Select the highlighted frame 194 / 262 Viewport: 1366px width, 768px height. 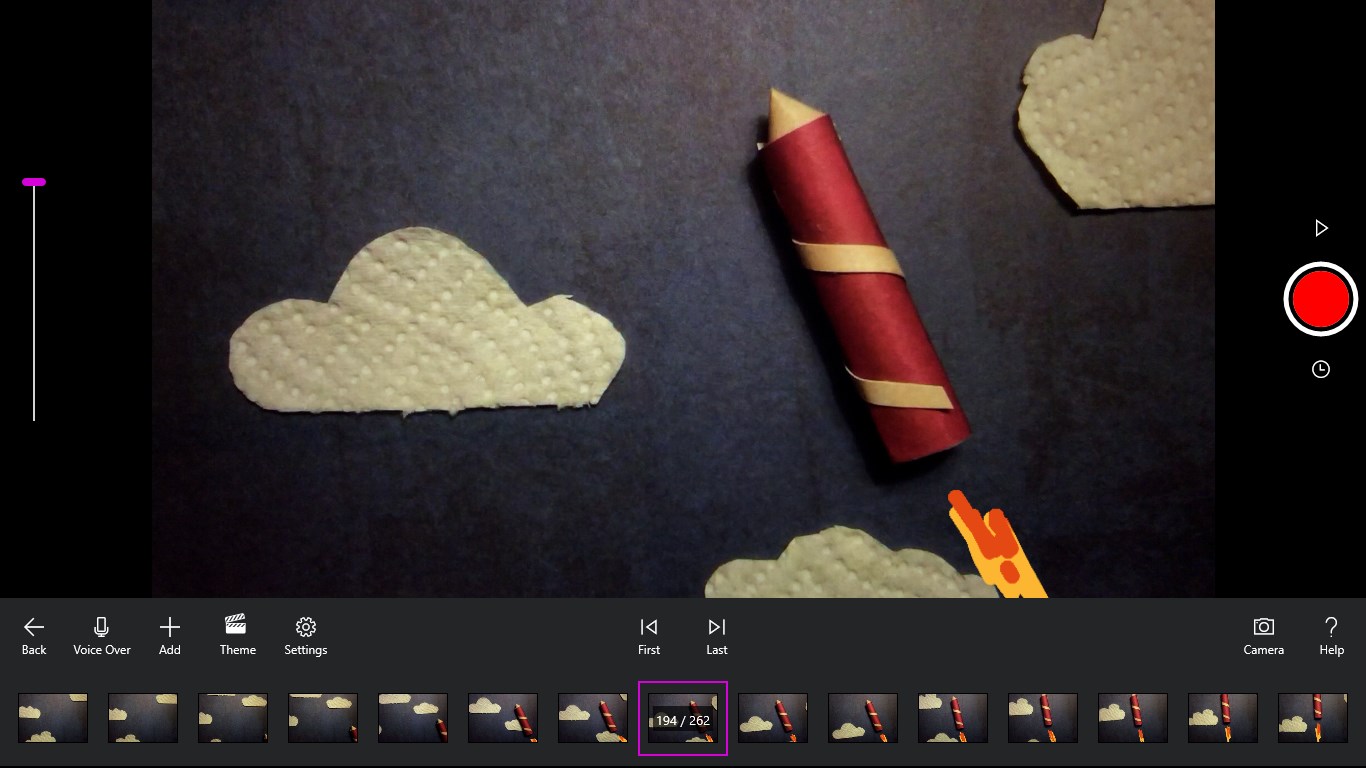click(x=683, y=719)
